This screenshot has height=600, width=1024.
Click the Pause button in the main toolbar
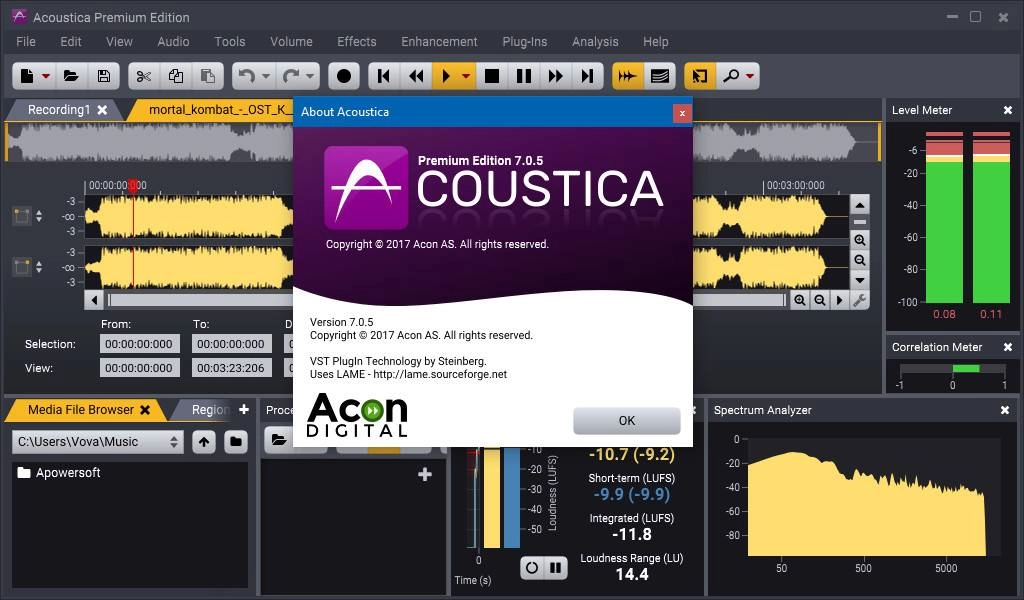point(524,76)
